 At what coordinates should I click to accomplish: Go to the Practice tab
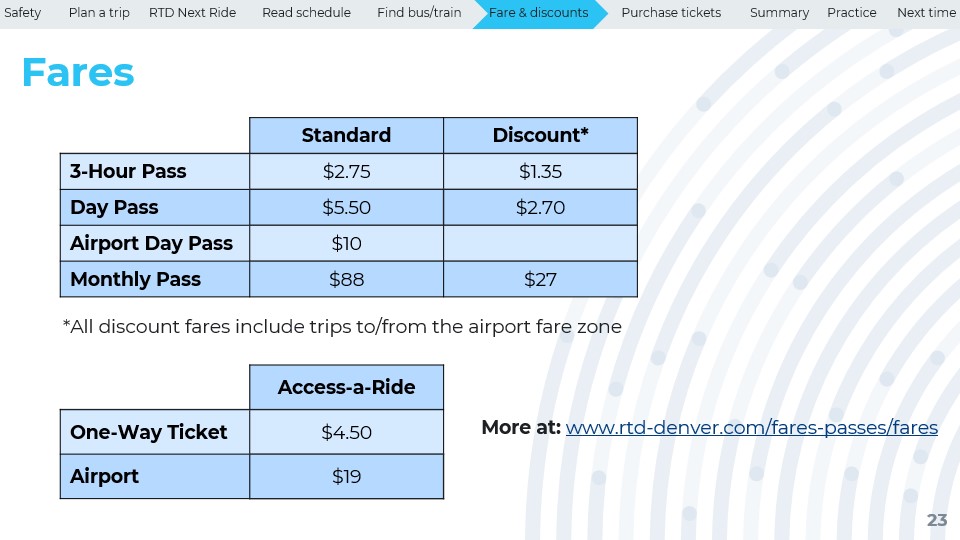[851, 13]
